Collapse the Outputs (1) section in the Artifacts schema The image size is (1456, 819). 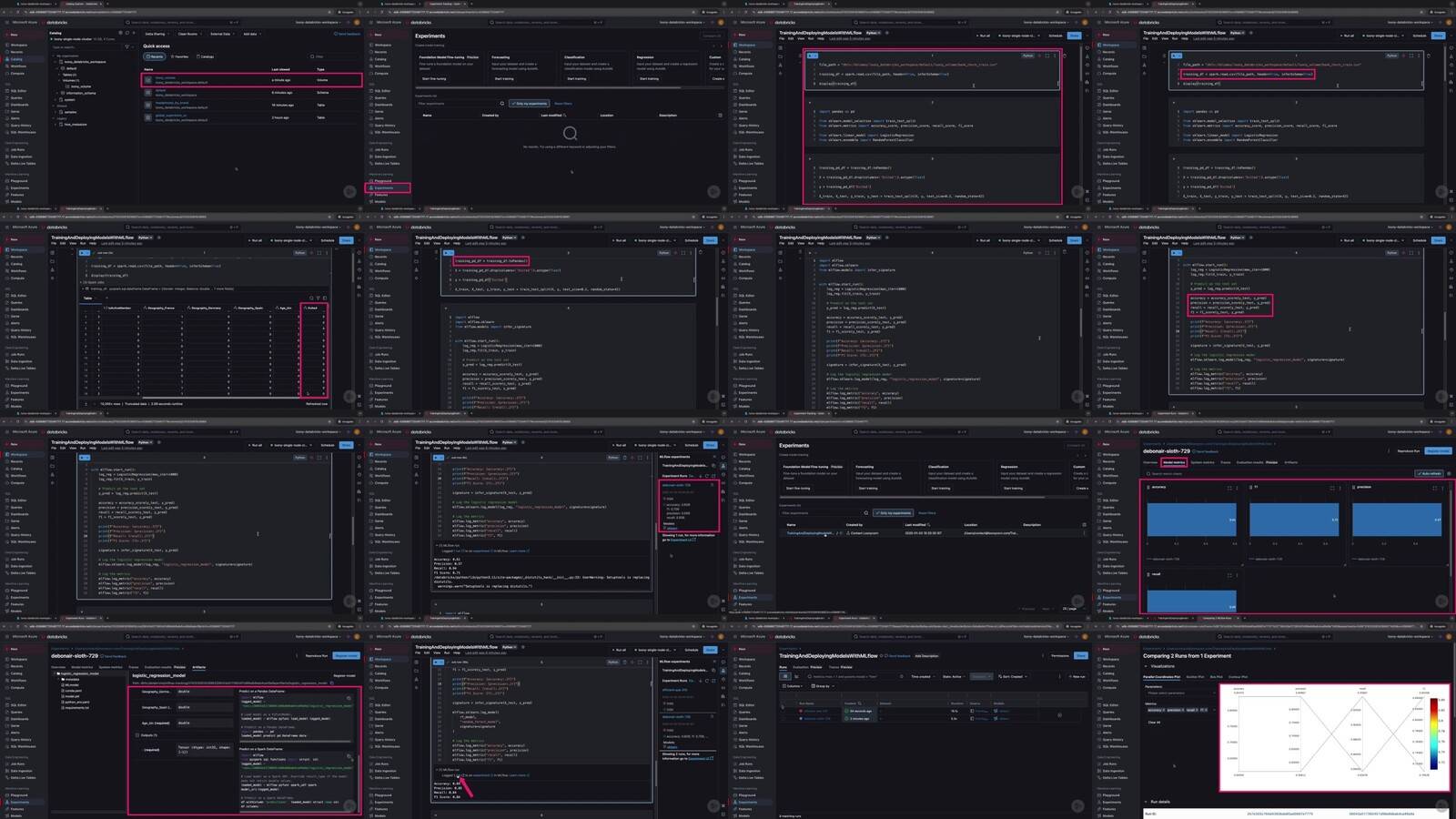pos(137,735)
